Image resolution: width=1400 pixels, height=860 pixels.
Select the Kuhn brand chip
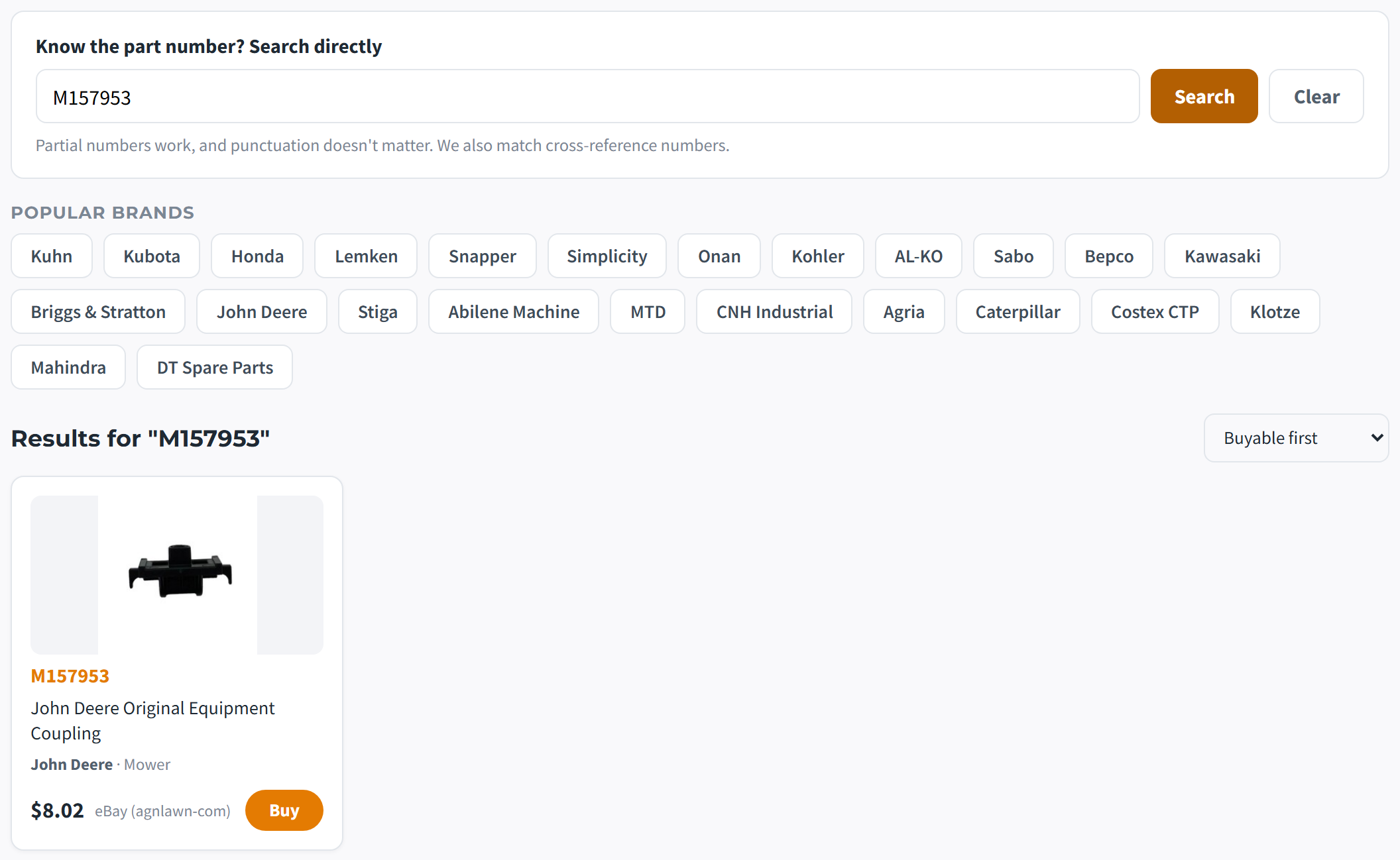(52, 256)
